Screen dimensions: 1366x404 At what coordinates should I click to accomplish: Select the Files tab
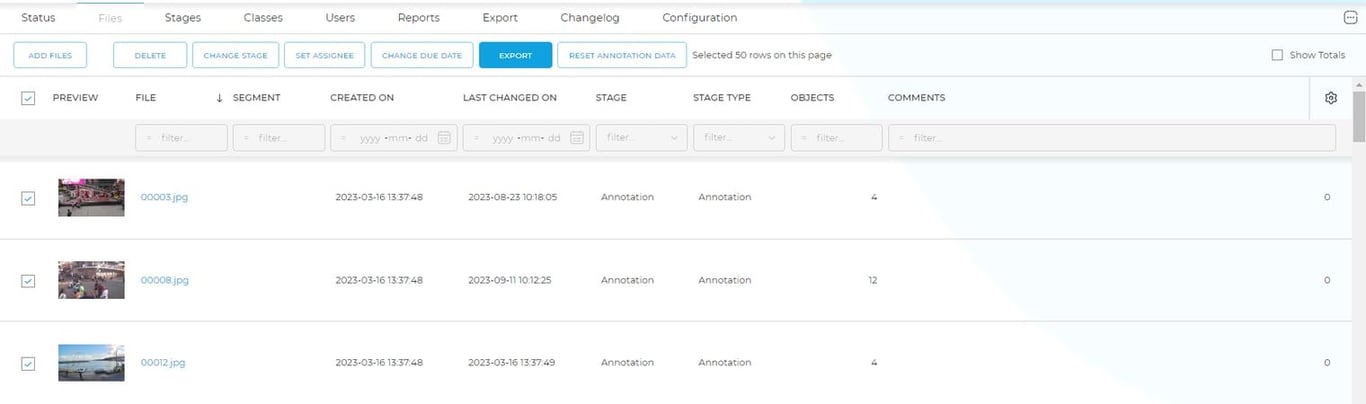[x=110, y=18]
